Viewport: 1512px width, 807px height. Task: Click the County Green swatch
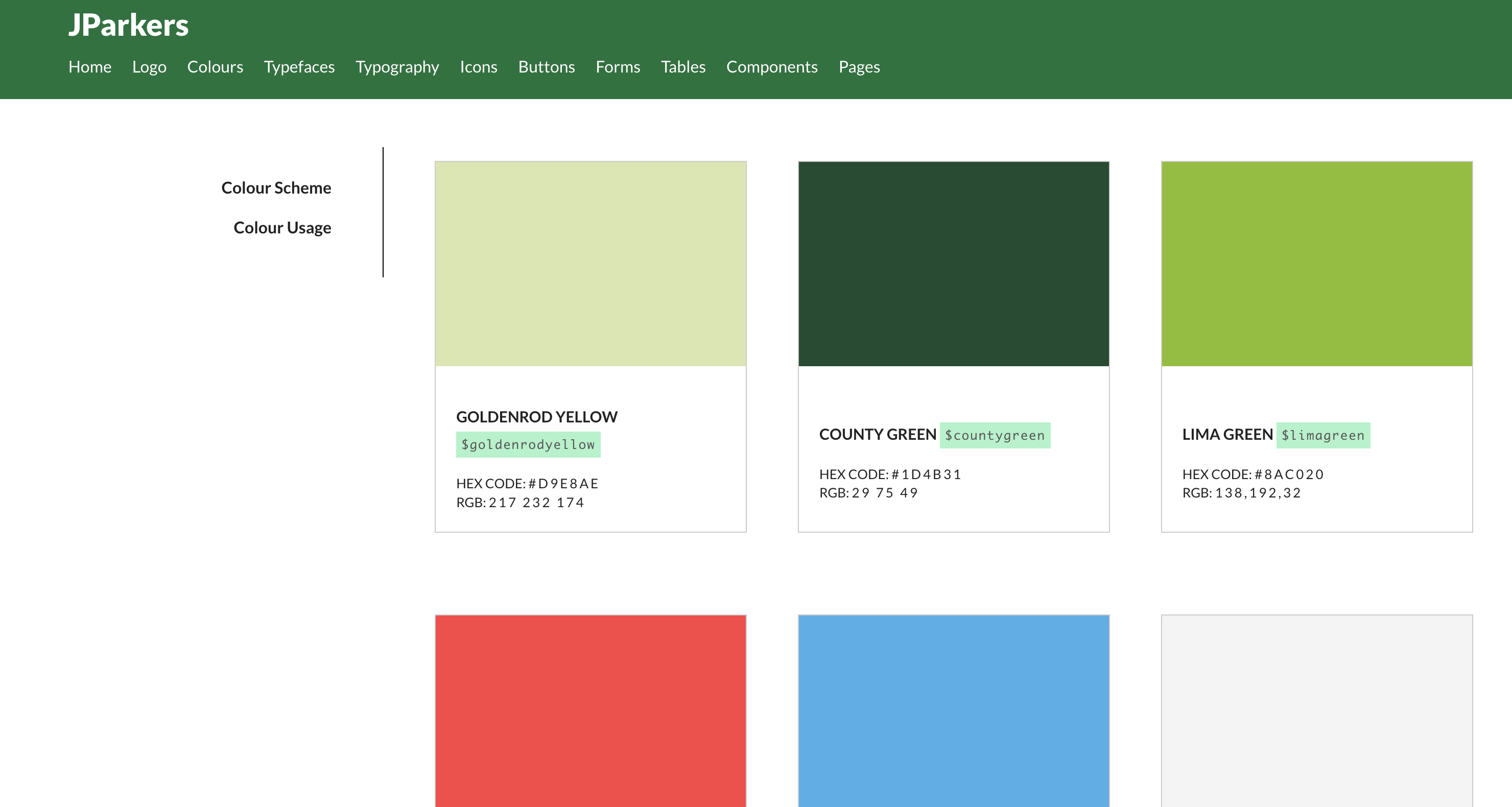coord(954,264)
